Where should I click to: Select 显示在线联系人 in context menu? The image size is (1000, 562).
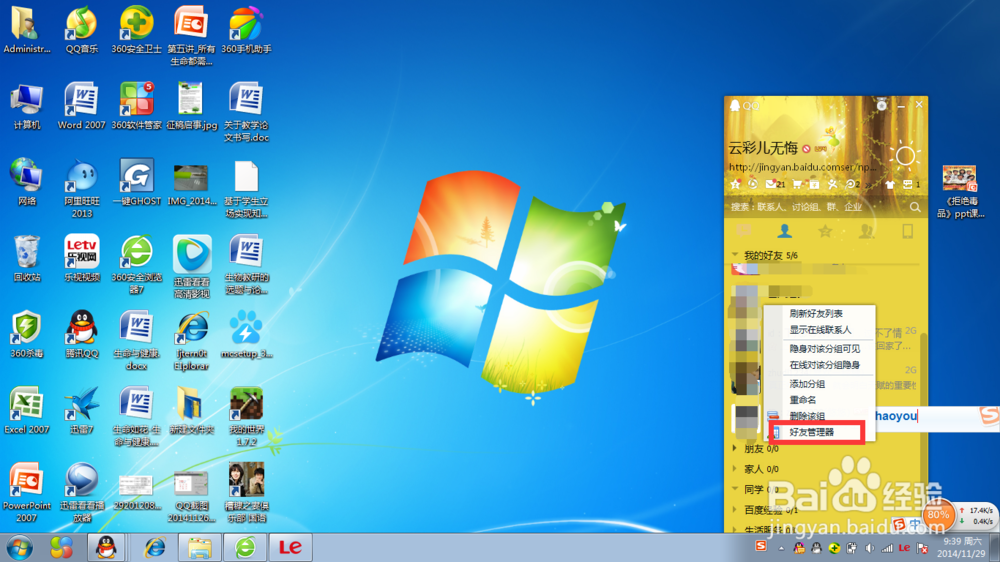(x=820, y=330)
